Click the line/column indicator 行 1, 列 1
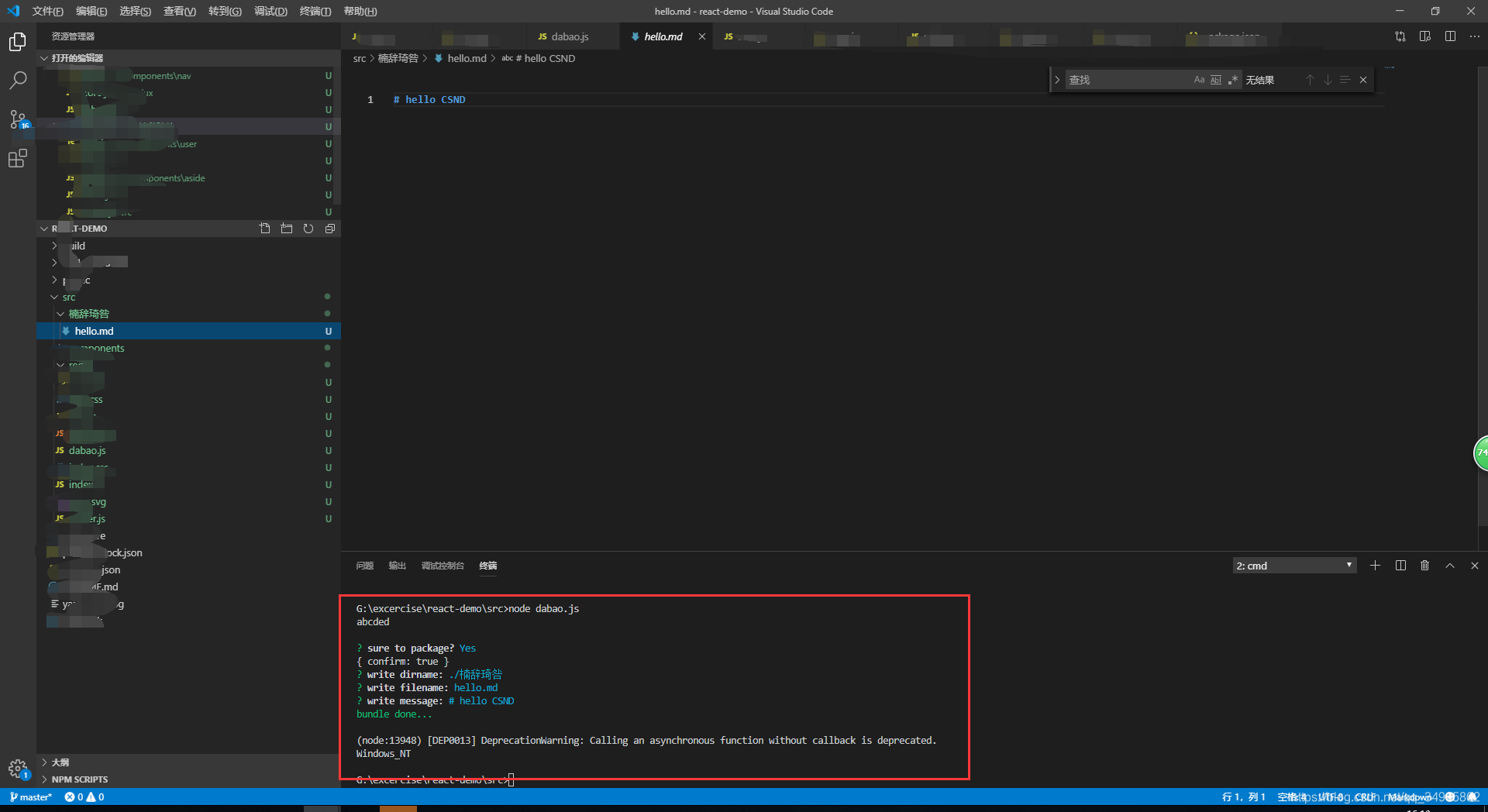This screenshot has width=1488, height=812. 1244,797
